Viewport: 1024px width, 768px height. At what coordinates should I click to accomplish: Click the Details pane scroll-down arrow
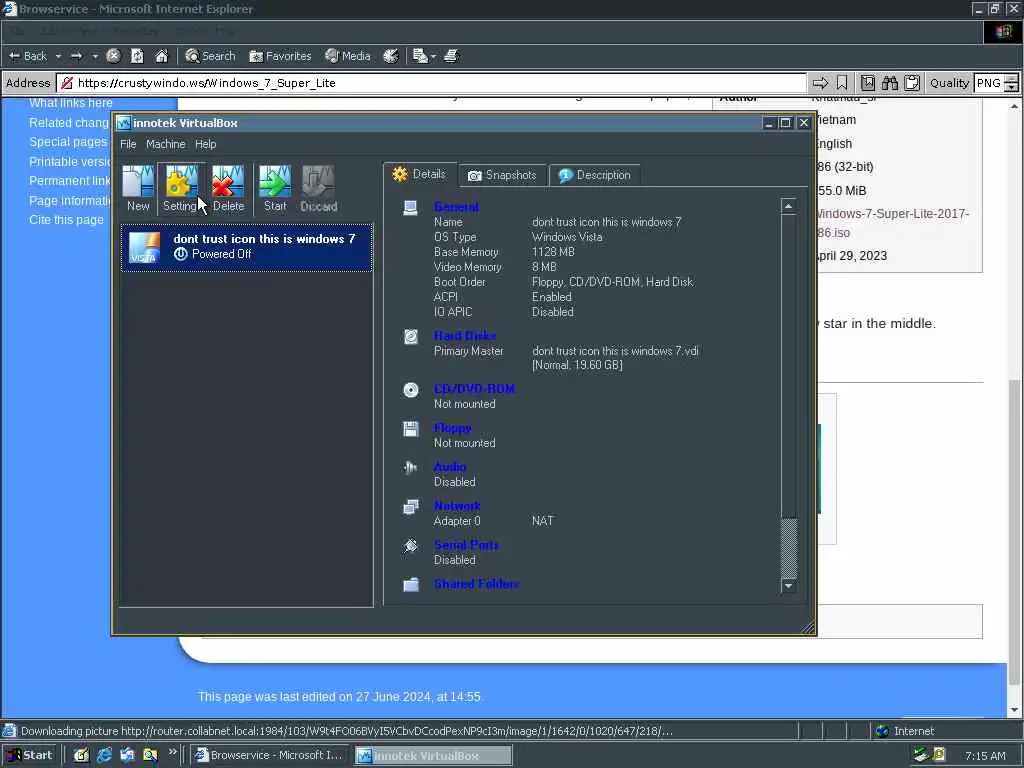tap(788, 585)
